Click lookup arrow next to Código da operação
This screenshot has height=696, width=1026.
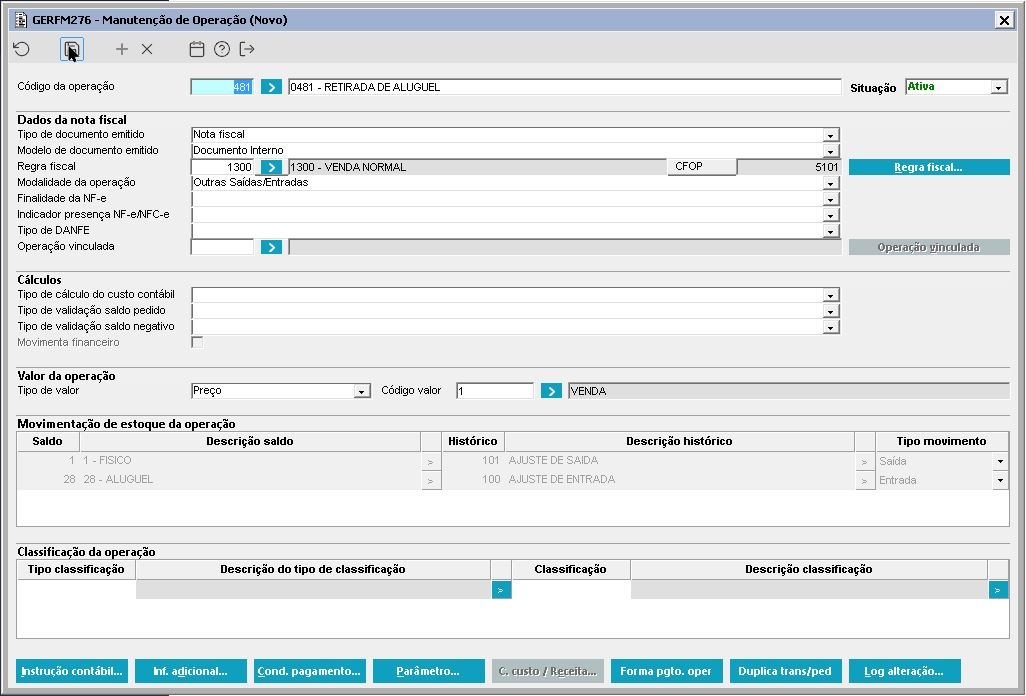click(271, 87)
